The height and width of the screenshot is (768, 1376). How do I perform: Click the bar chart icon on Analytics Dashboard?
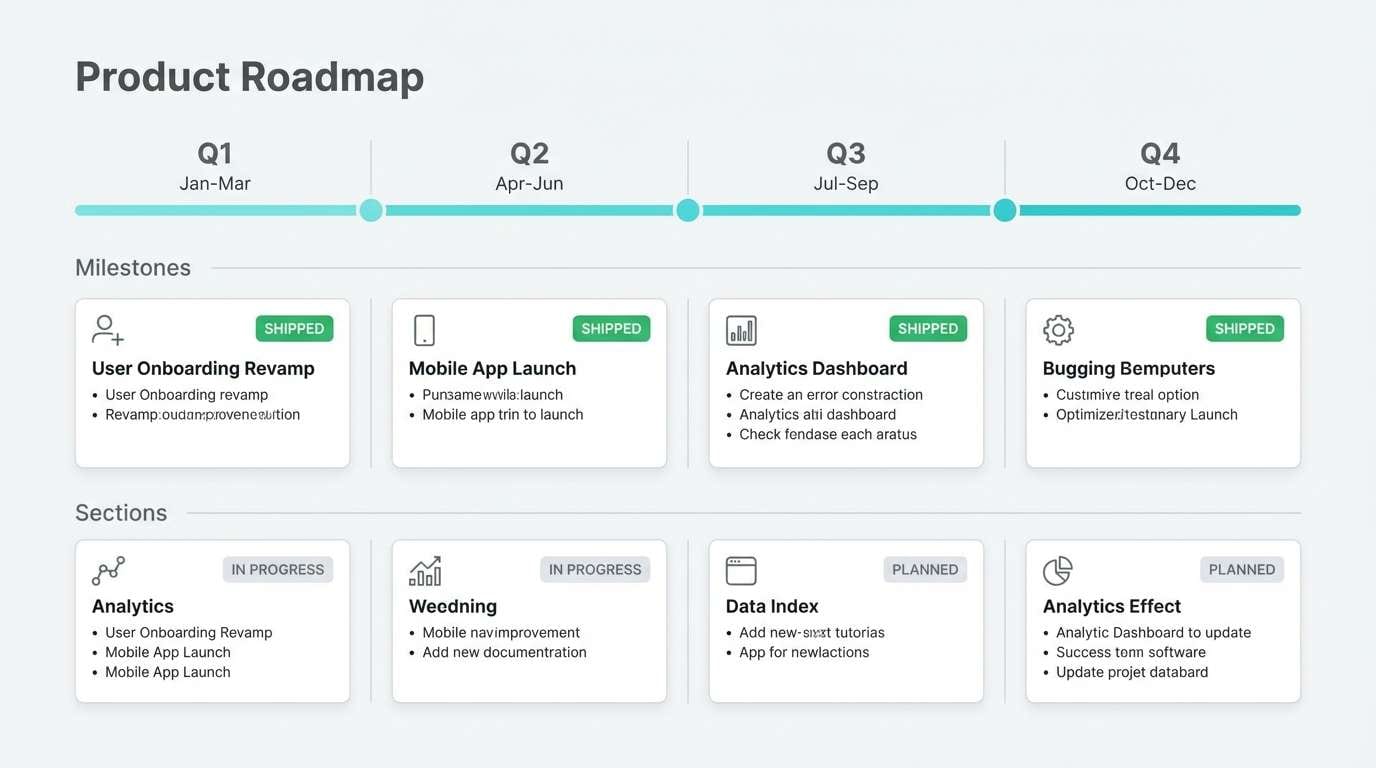pyautogui.click(x=740, y=329)
